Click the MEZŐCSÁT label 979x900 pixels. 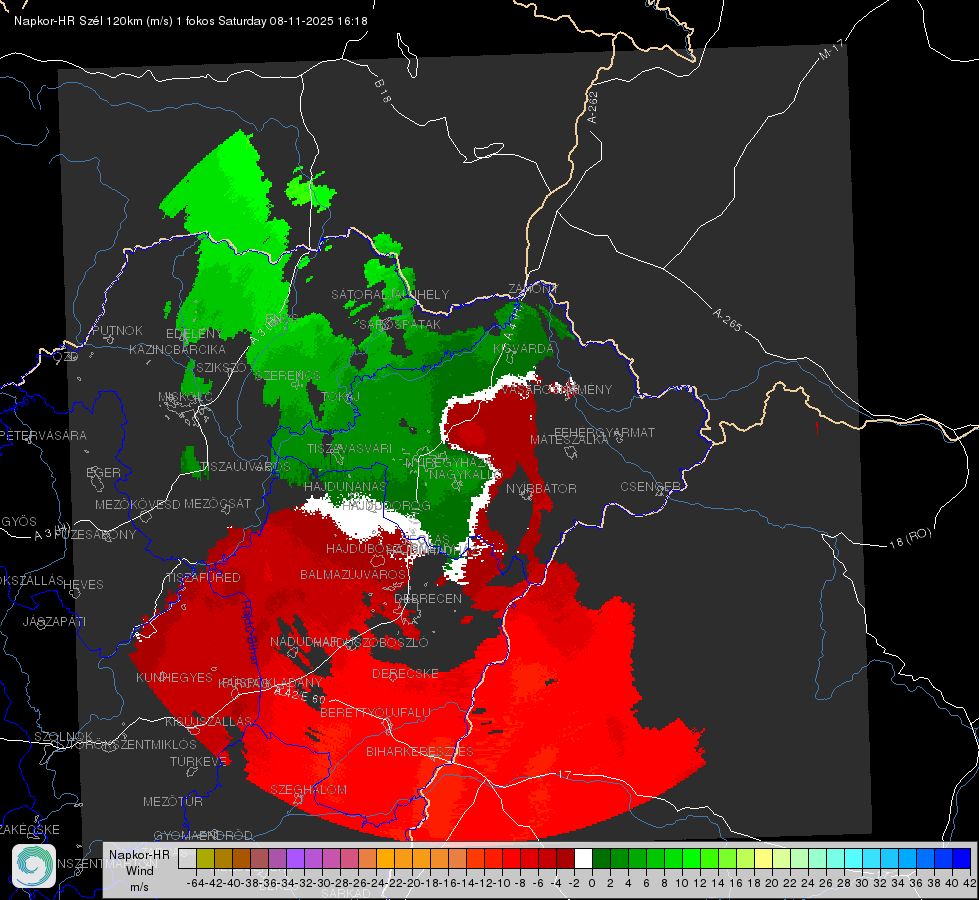click(217, 503)
